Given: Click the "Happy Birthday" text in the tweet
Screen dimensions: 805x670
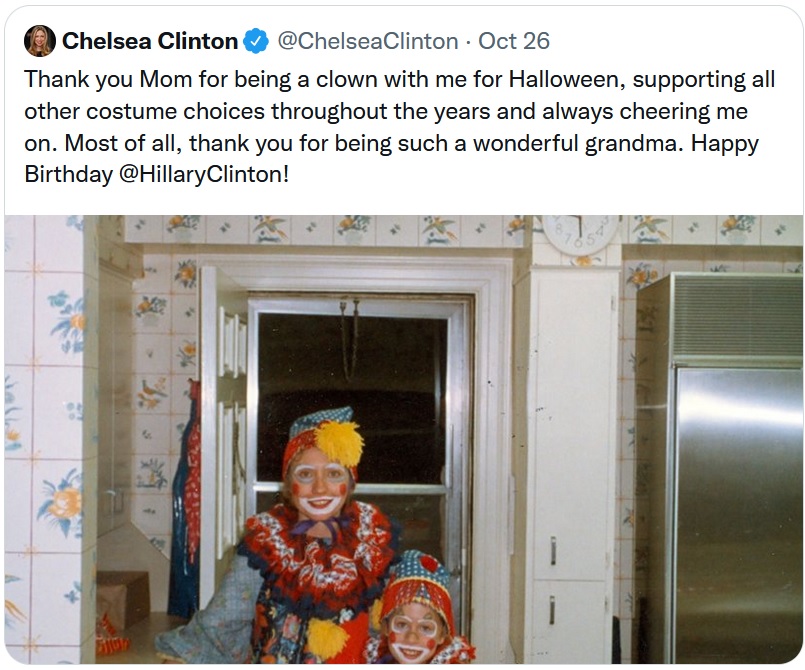Looking at the screenshot, I should pyautogui.click(x=718, y=143).
